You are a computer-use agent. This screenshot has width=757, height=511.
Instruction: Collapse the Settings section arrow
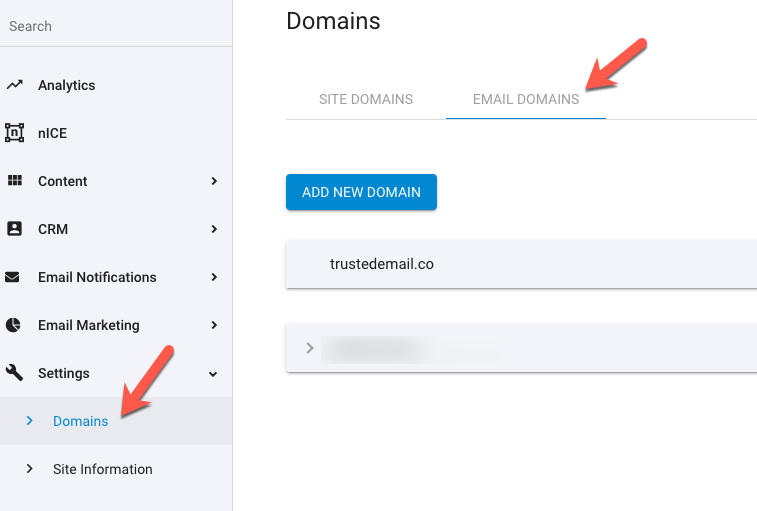(213, 374)
